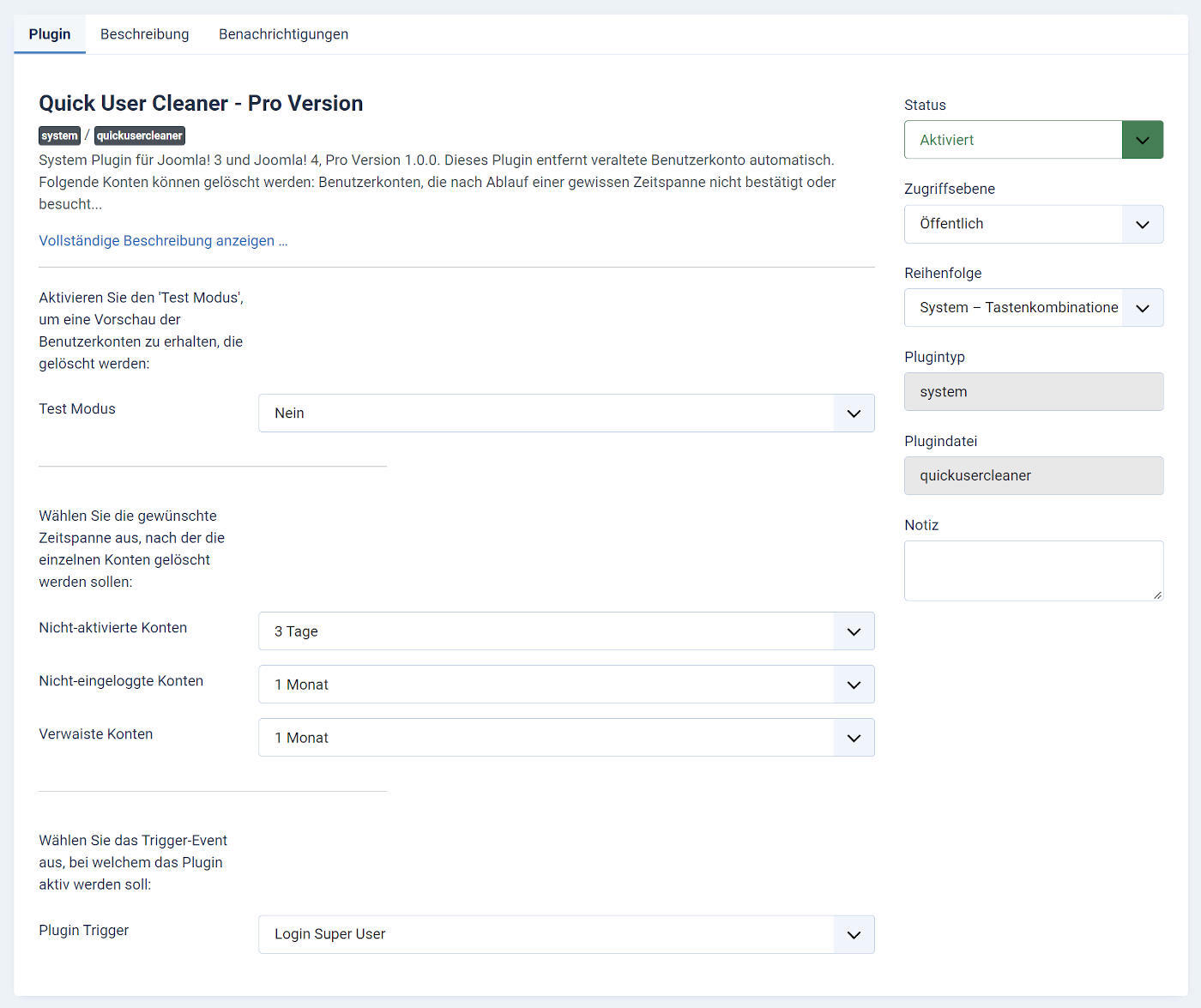Click 'Vollständige Beschreibung anzeigen' link
This screenshot has width=1201, height=1008.
(163, 241)
